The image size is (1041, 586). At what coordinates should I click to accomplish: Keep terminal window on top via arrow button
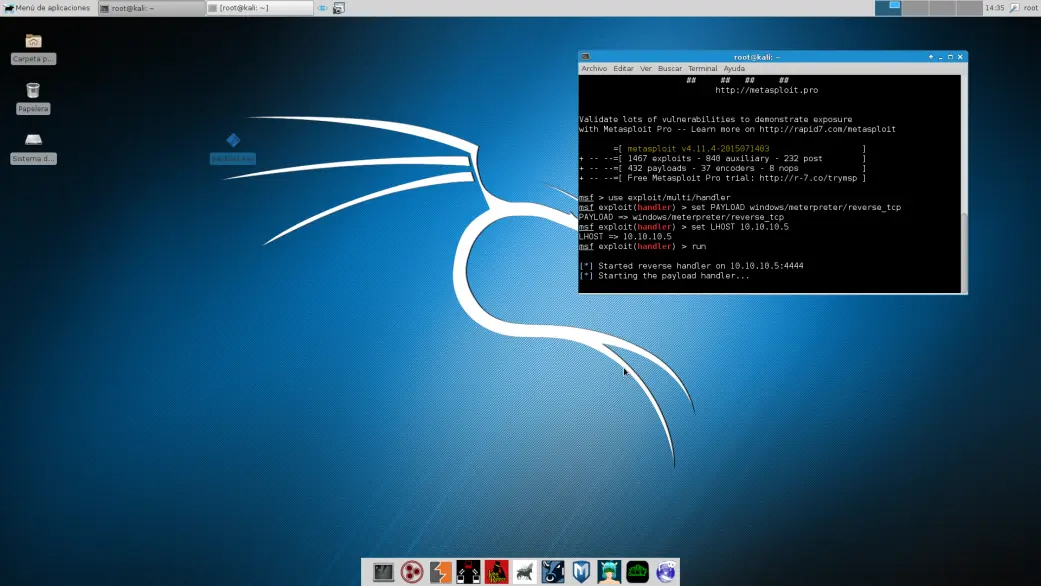tap(931, 57)
